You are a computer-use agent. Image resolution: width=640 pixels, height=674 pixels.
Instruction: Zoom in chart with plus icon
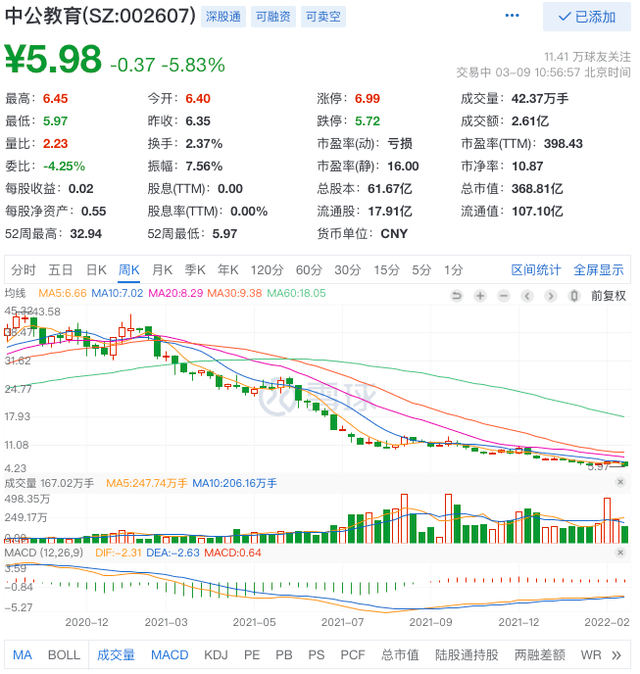pyautogui.click(x=480, y=296)
